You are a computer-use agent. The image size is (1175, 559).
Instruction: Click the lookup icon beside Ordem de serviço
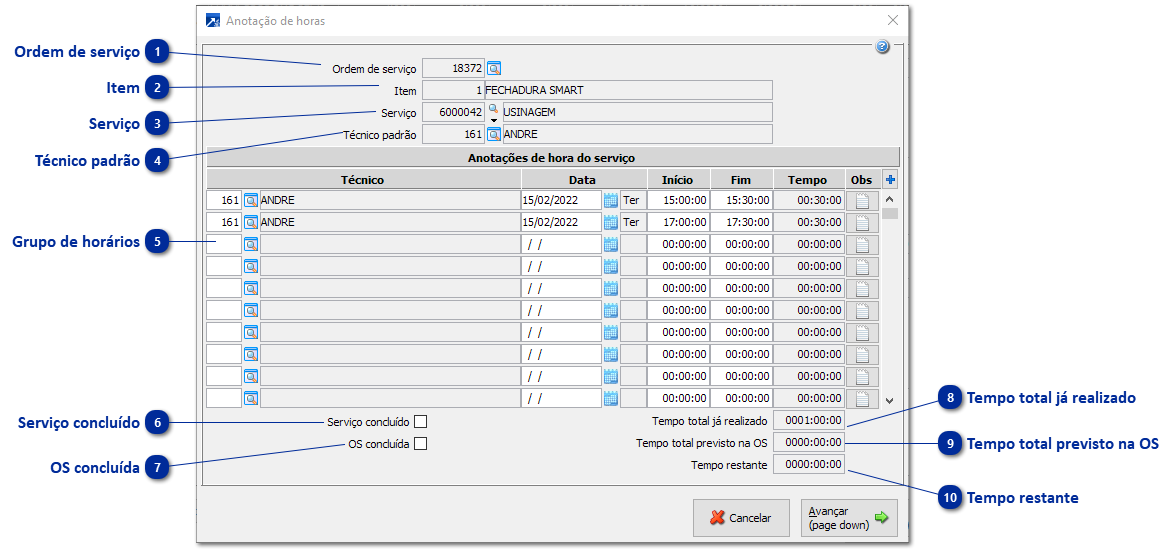pyautogui.click(x=493, y=69)
